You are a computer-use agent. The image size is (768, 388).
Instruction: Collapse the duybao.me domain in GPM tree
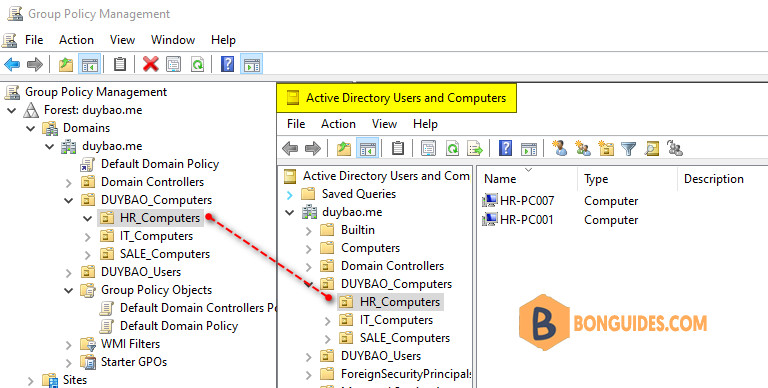pos(49,146)
